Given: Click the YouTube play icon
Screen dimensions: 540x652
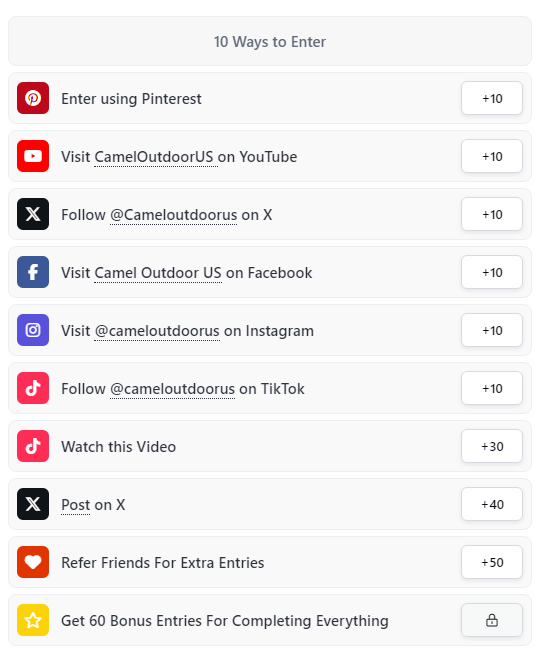Looking at the screenshot, I should tap(33, 156).
